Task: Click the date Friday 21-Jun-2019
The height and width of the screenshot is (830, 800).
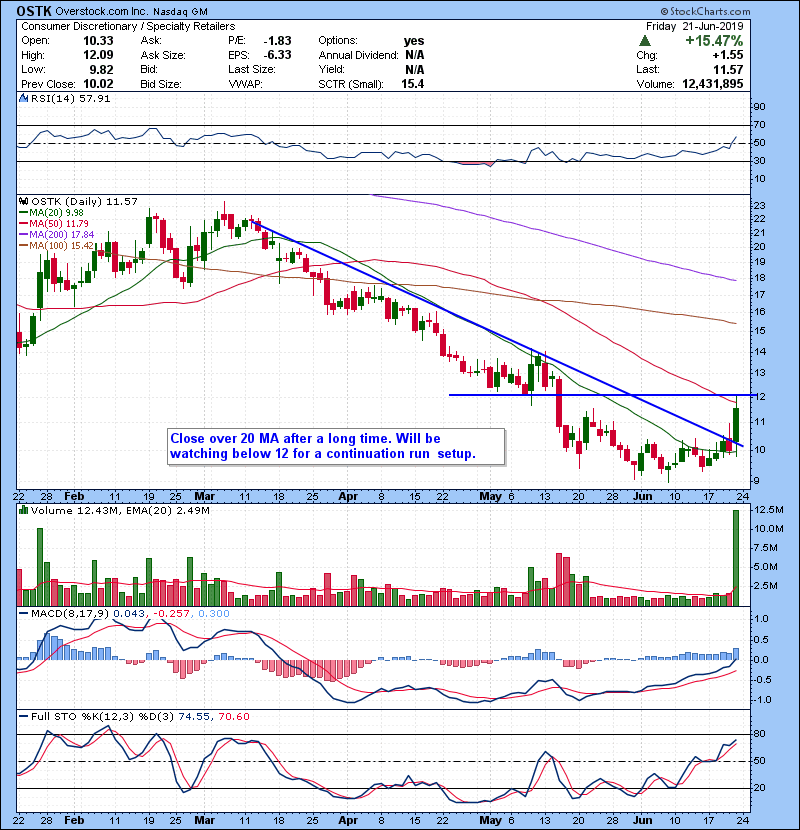Action: (x=695, y=26)
